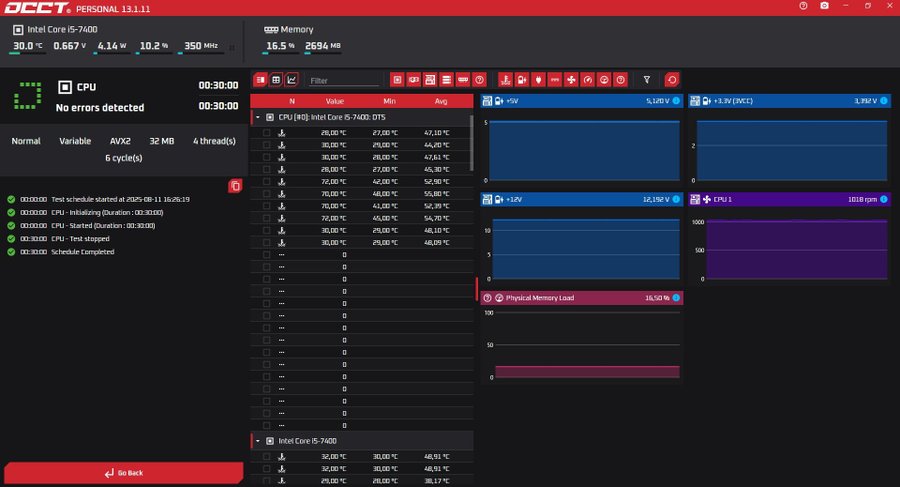Click the '6 cycle(s)' setting label
The height and width of the screenshot is (487, 900).
pos(123,158)
